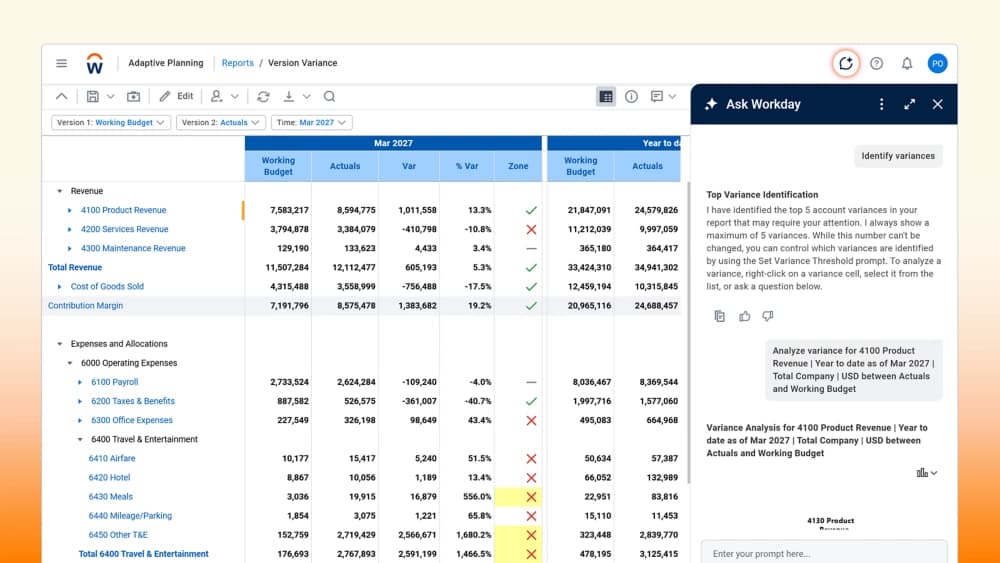Open download options dropdown arrow
Screen dimensions: 1000x563
pos(307,96)
